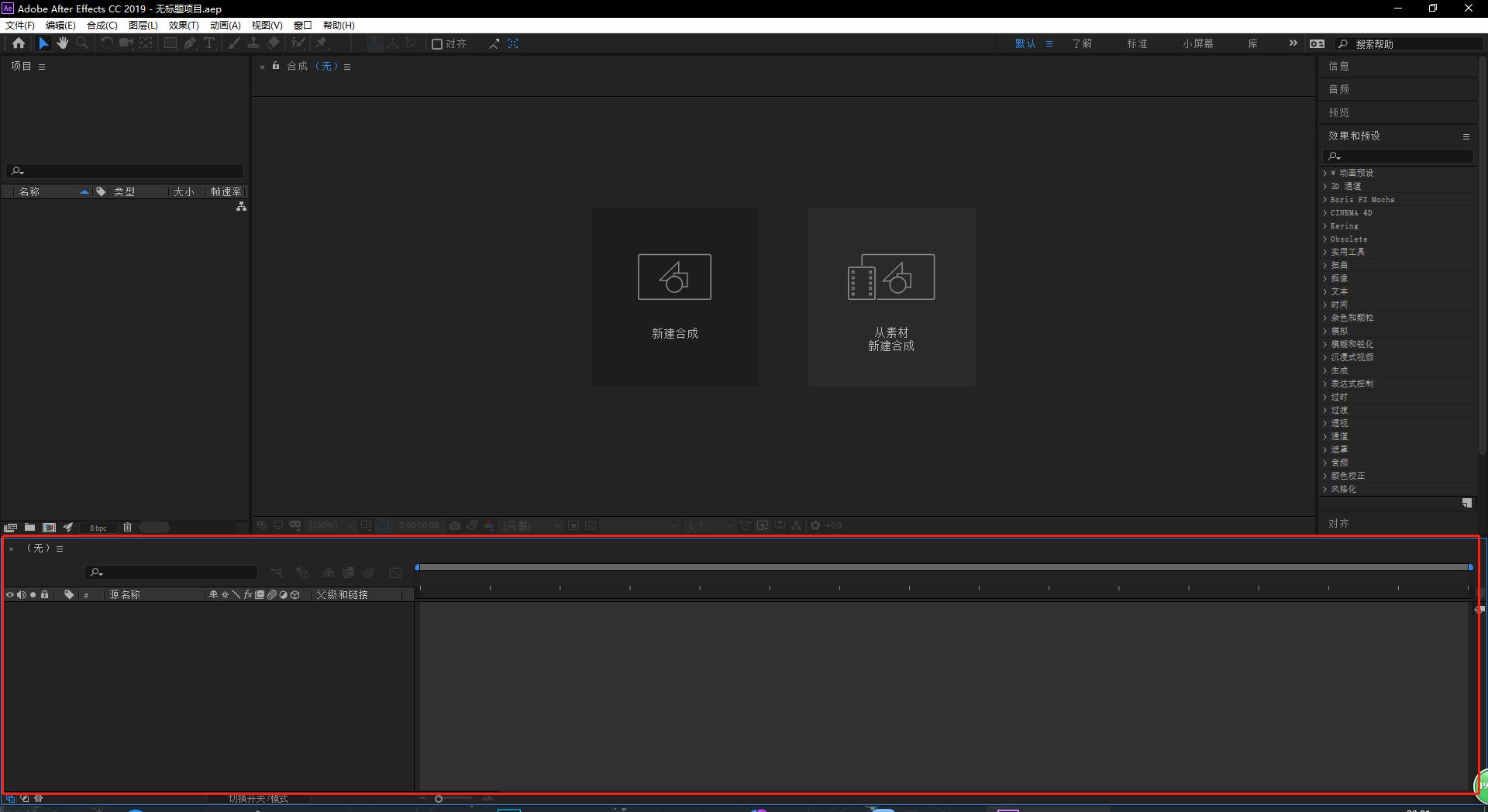Viewport: 1488px width, 812px height.
Task: Select the Brush tool
Action: pyautogui.click(x=233, y=43)
